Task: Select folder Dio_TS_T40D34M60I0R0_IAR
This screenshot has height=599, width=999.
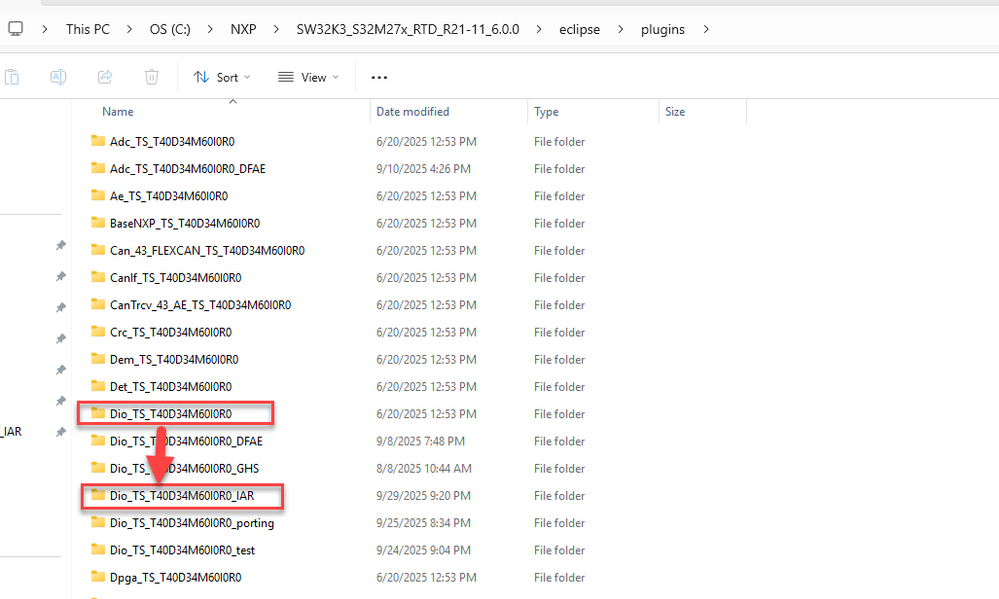Action: click(182, 496)
